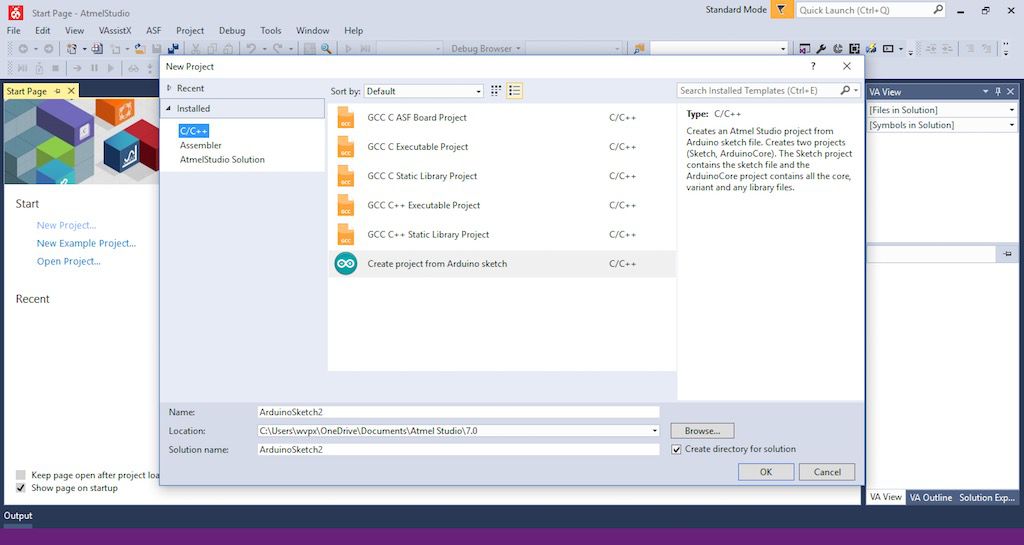Click the New Example Project toolbar icon
The width and height of the screenshot is (1024, 545).
(x=97, y=49)
